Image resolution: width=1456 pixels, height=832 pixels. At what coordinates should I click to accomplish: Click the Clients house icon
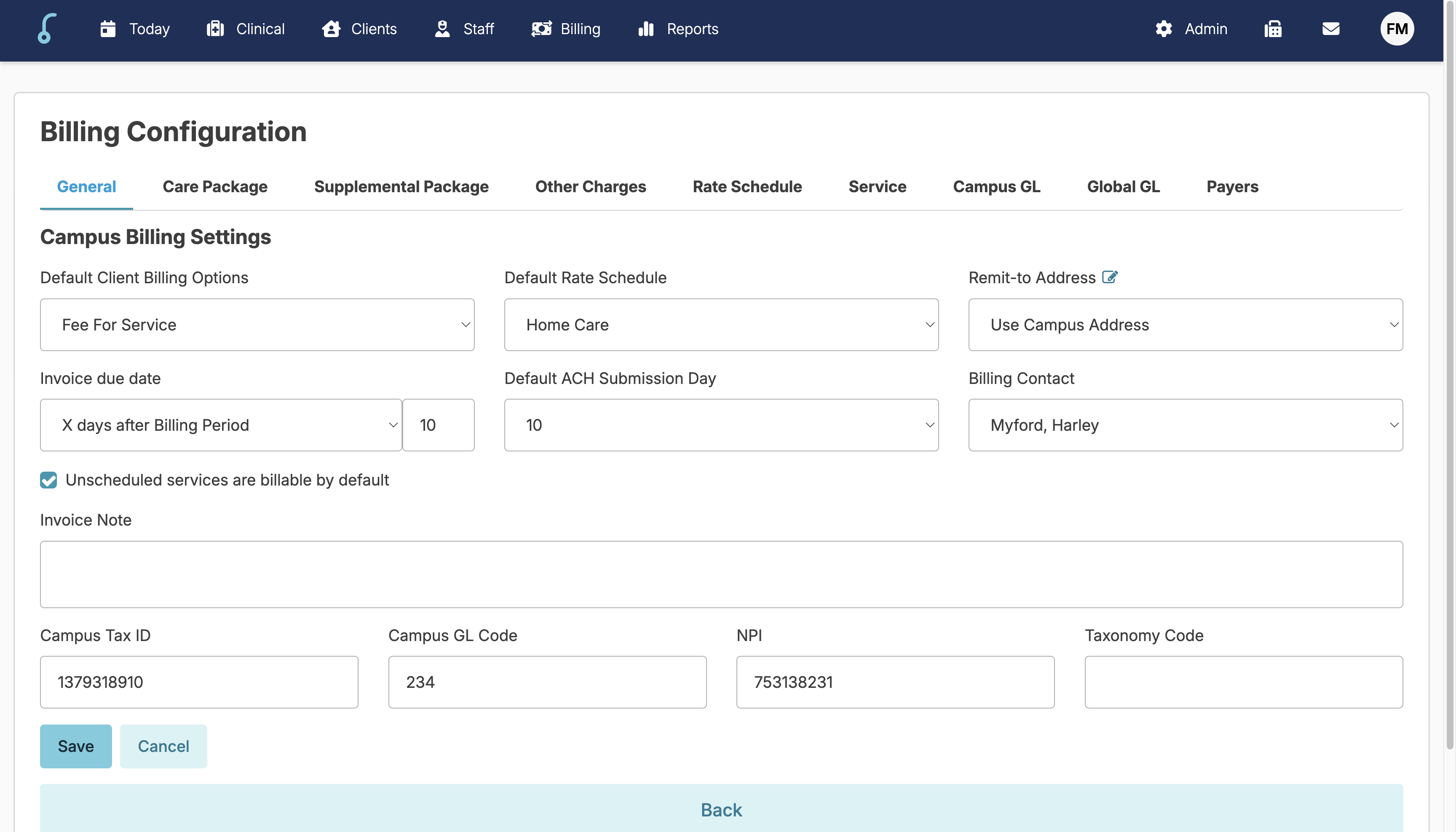(x=331, y=29)
